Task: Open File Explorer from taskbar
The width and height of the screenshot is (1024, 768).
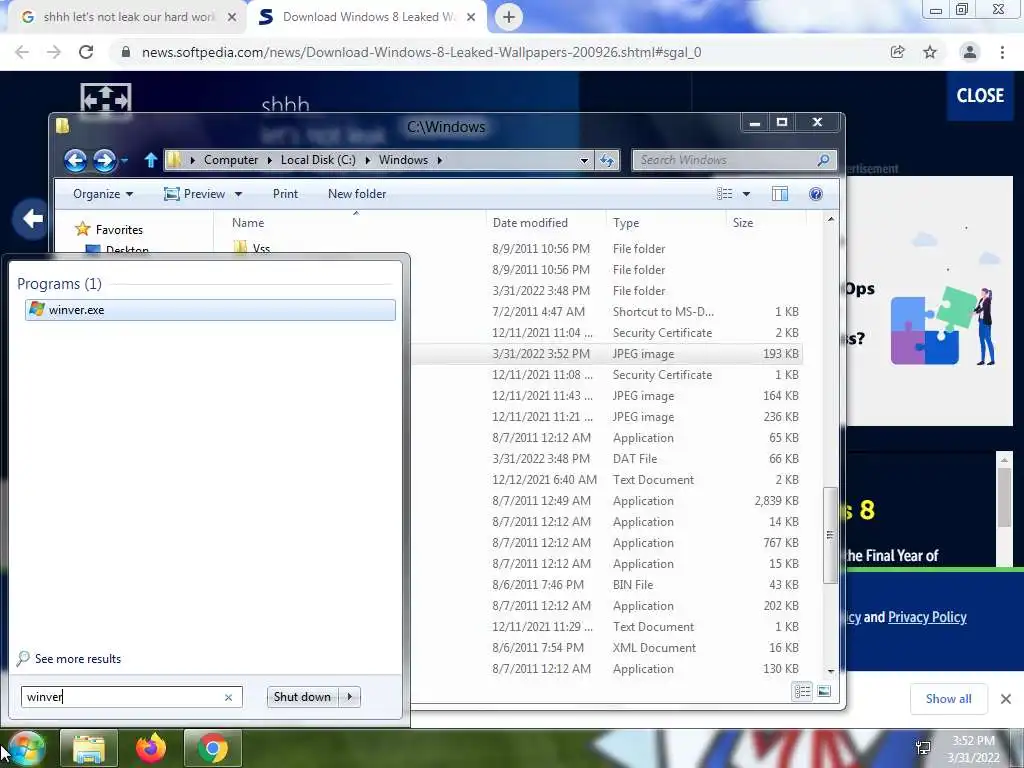Action: click(89, 748)
